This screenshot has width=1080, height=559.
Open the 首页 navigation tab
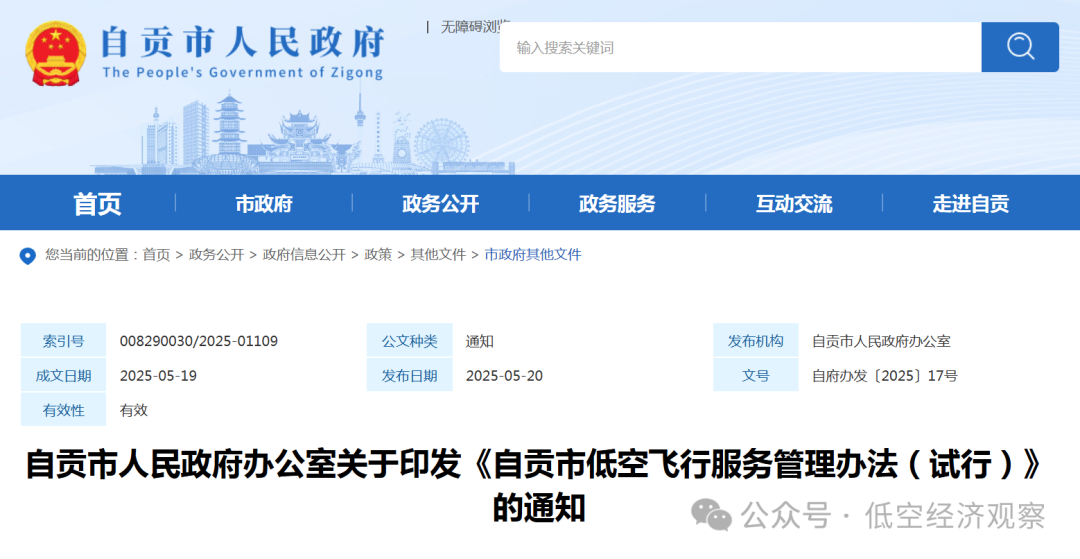tap(97, 203)
